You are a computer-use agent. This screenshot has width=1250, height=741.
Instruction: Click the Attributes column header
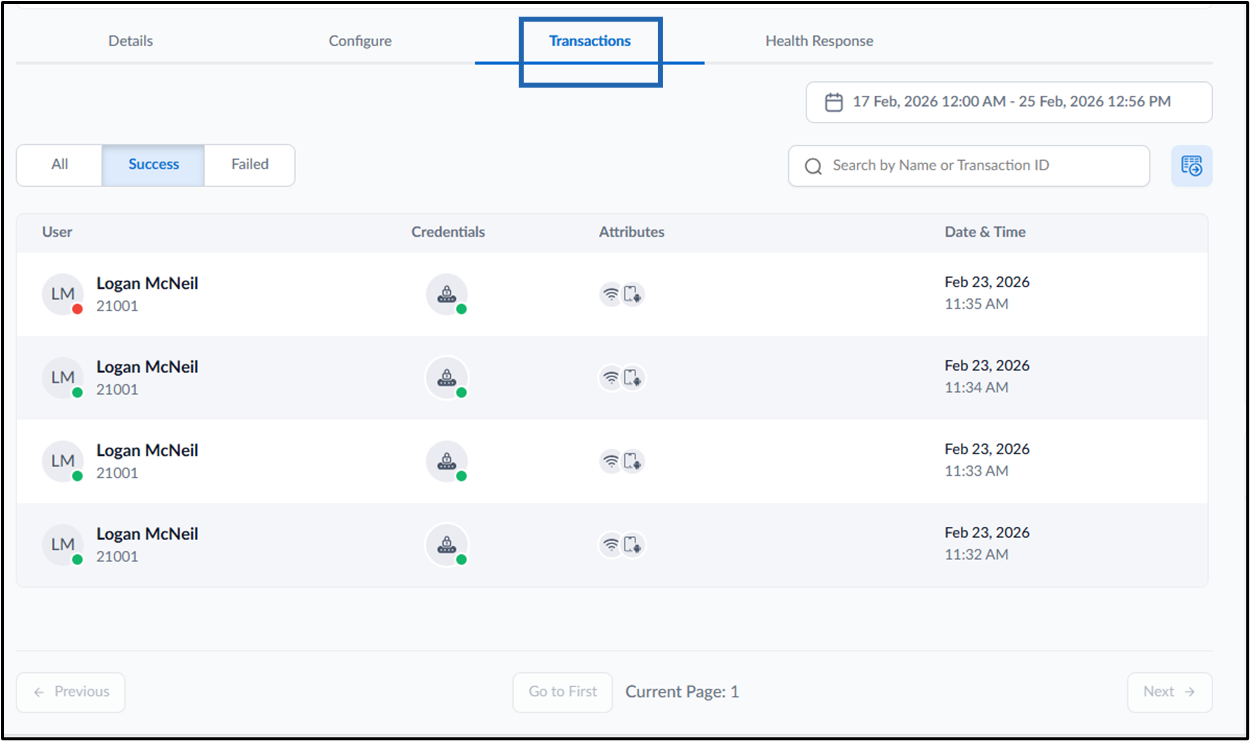[x=632, y=232]
